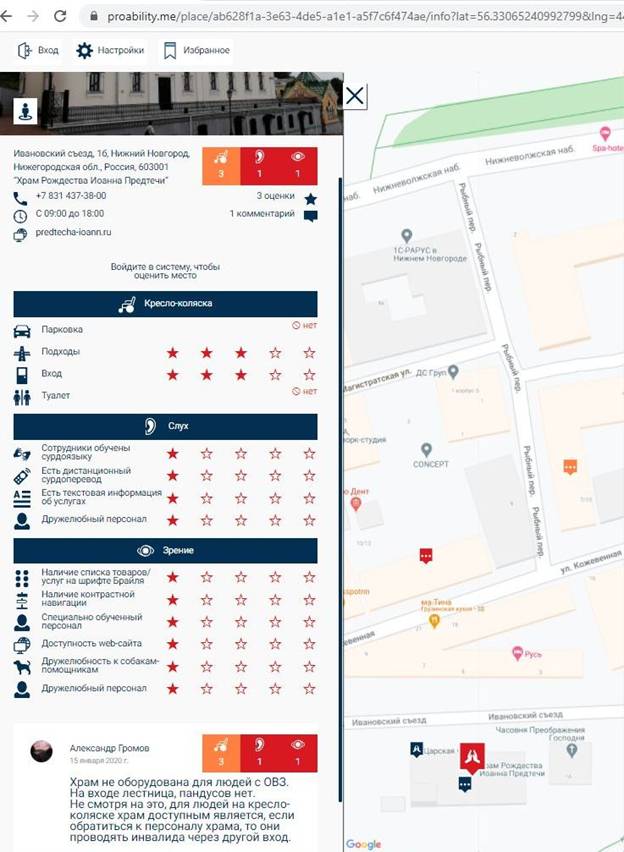The width and height of the screenshot is (624, 852).
Task: Click the eye badge in Громов's comment
Action: (x=298, y=753)
